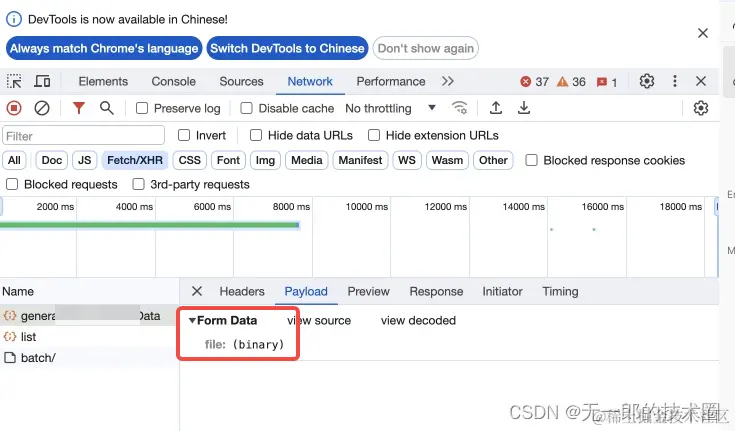This screenshot has height=431, width=735.
Task: Dismiss the language info banner
Action: (703, 33)
